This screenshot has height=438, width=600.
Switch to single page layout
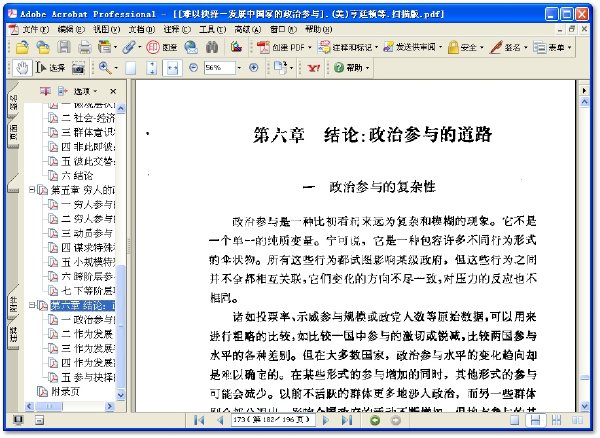coord(515,420)
